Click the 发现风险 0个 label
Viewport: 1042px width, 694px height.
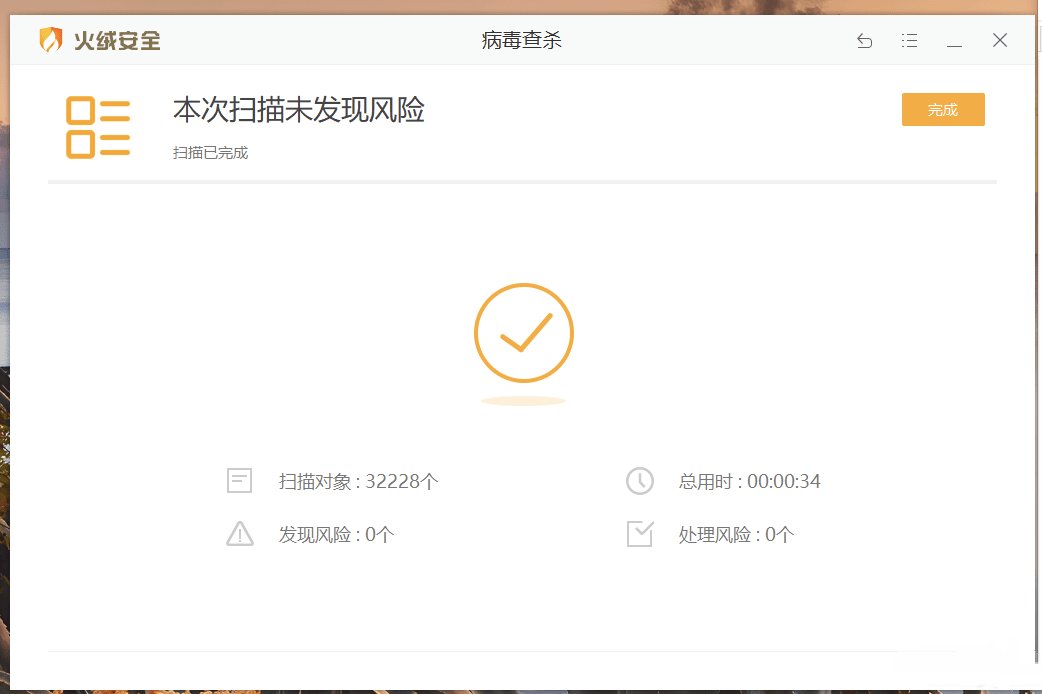coord(336,535)
